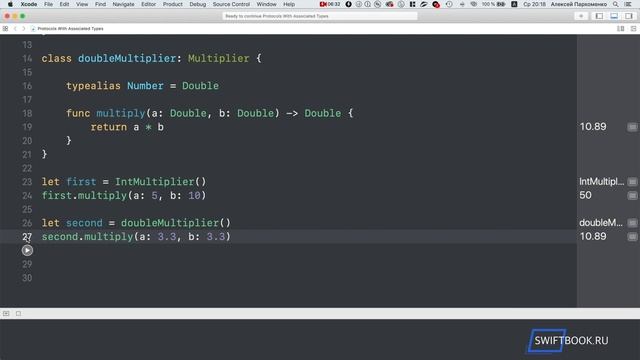The height and width of the screenshot is (360, 640).
Task: Click the square stop icon in bottom bar
Action: pyautogui.click(x=18, y=313)
